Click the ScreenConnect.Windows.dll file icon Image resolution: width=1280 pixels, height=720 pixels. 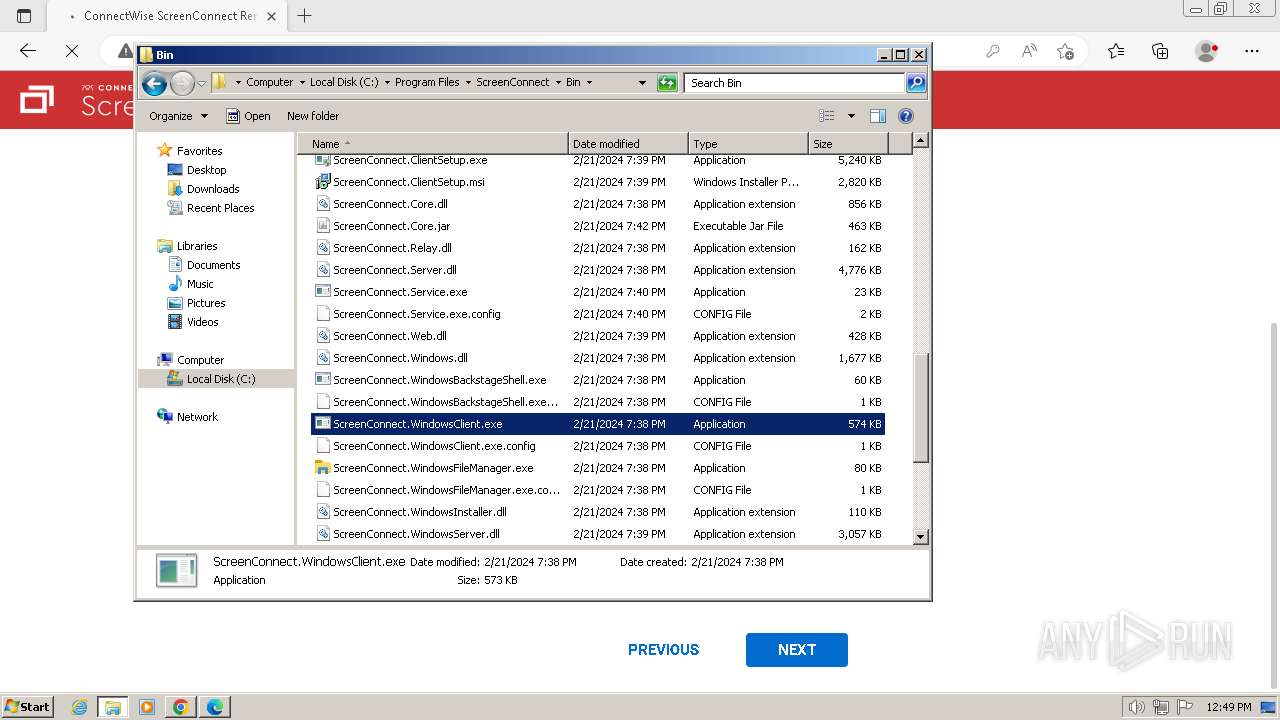[322, 358]
